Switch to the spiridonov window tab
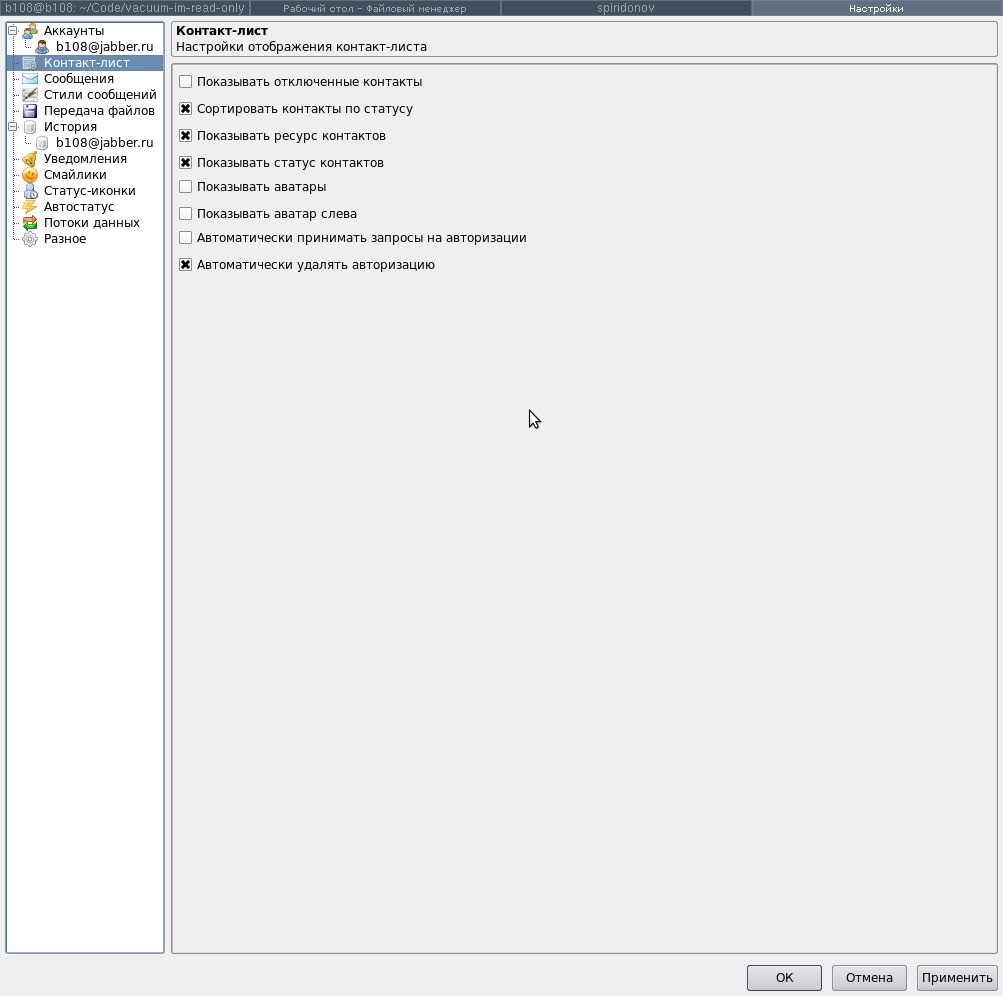 [x=625, y=8]
